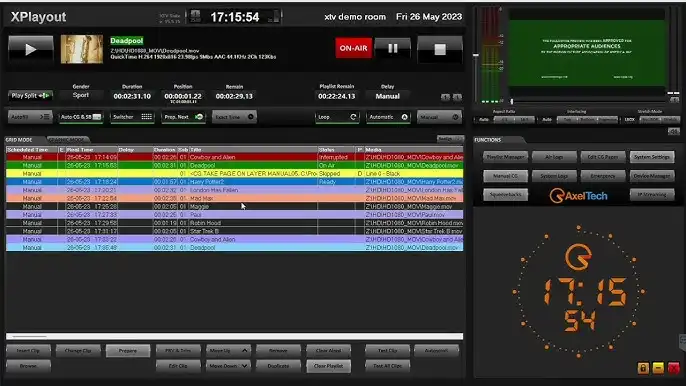Click the large Play button
The height and width of the screenshot is (386, 686).
(31, 49)
